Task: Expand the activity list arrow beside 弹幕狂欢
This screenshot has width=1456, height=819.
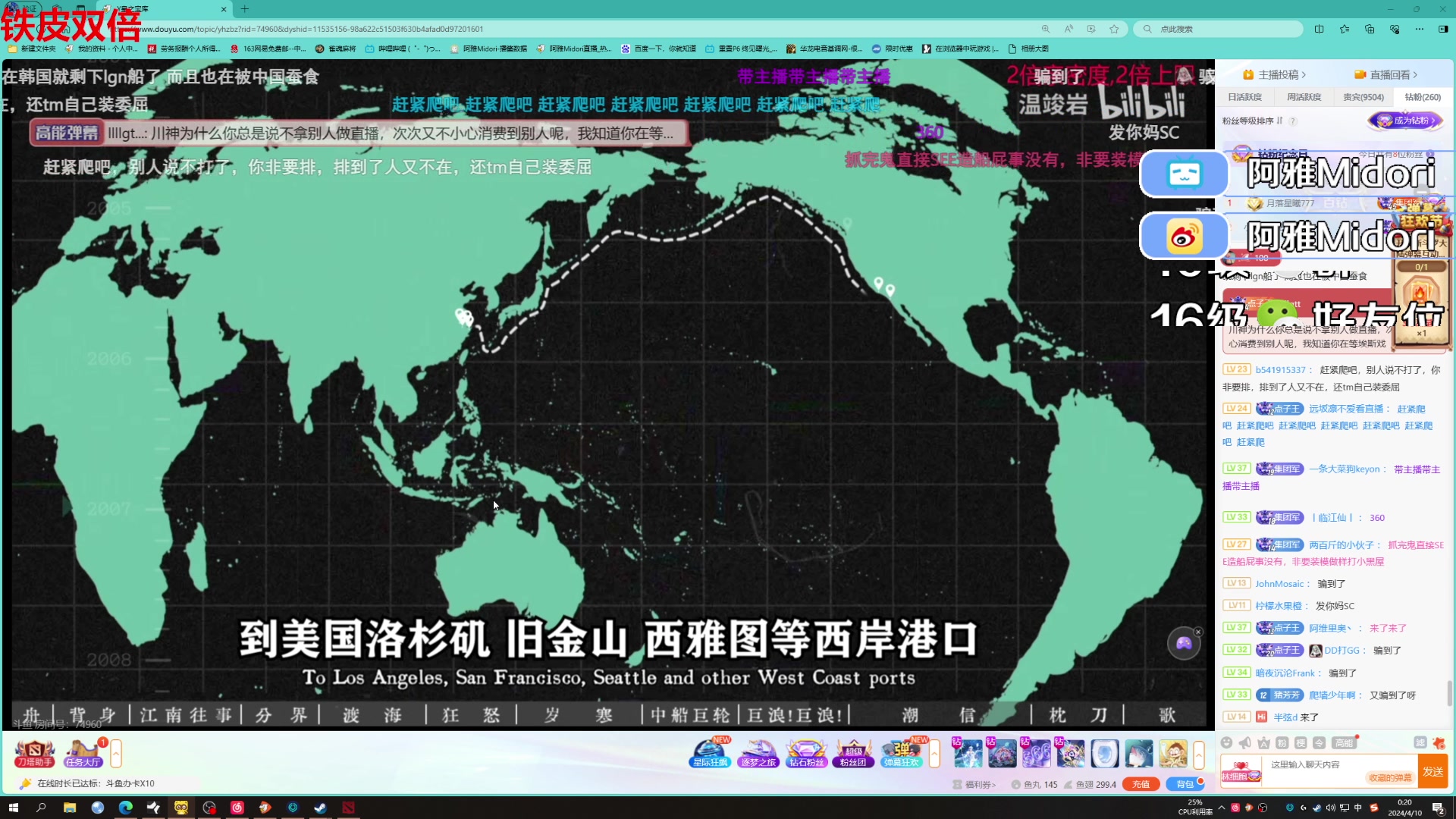Action: click(x=934, y=754)
